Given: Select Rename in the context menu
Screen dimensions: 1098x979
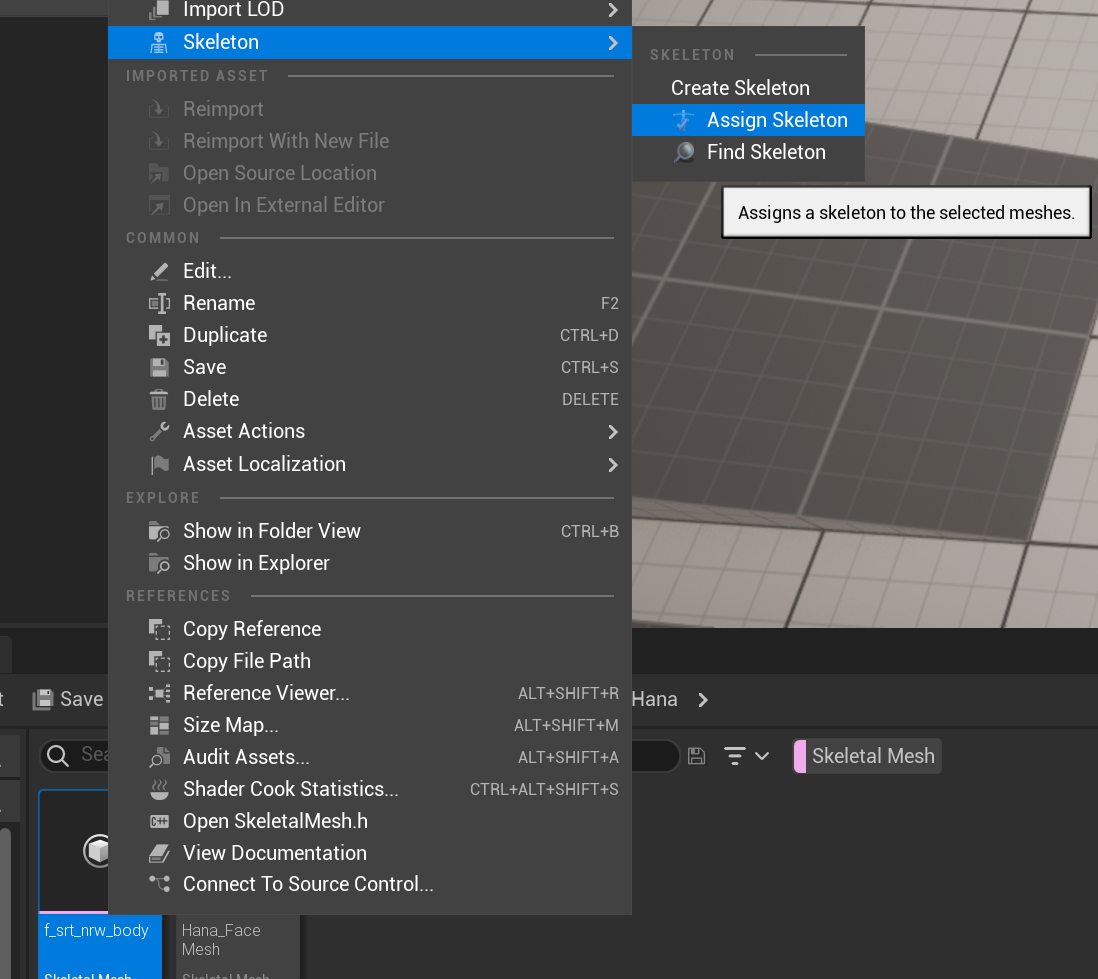Looking at the screenshot, I should tap(219, 303).
